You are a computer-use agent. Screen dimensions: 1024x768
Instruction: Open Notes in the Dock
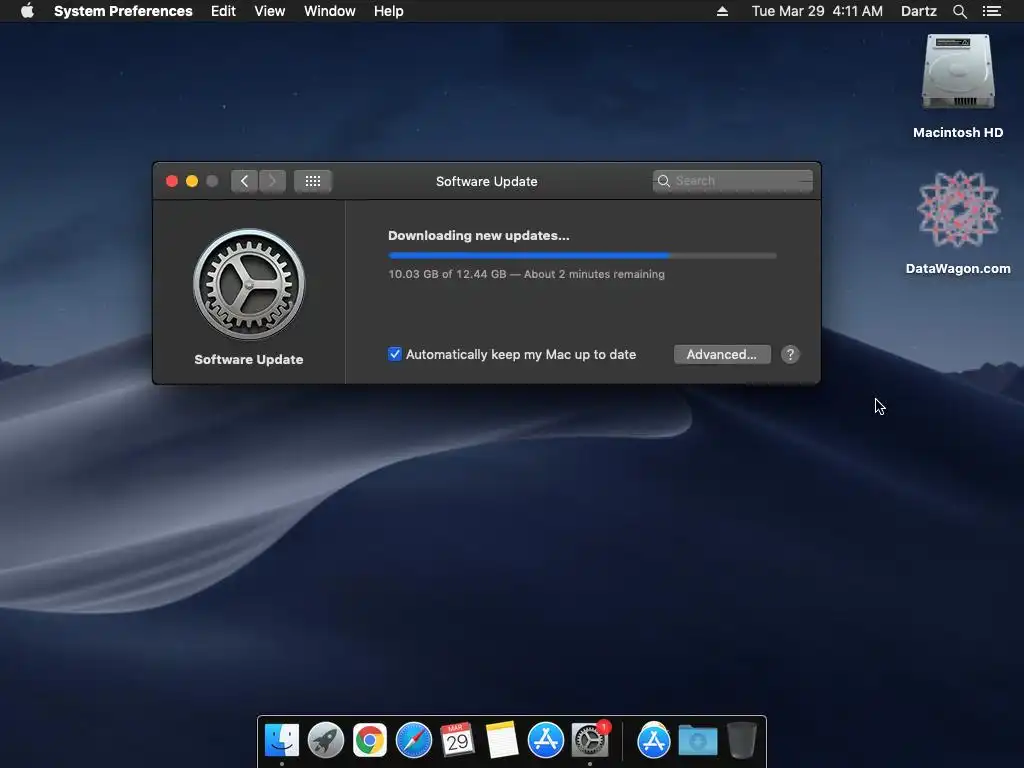coord(502,741)
